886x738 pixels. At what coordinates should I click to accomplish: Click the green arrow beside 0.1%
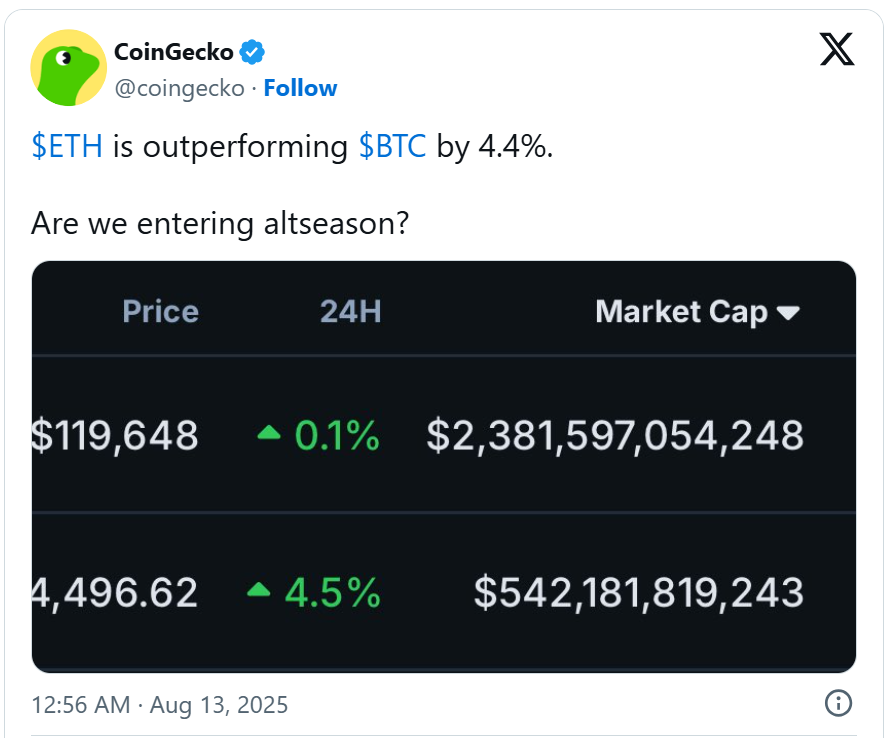pyautogui.click(x=269, y=433)
